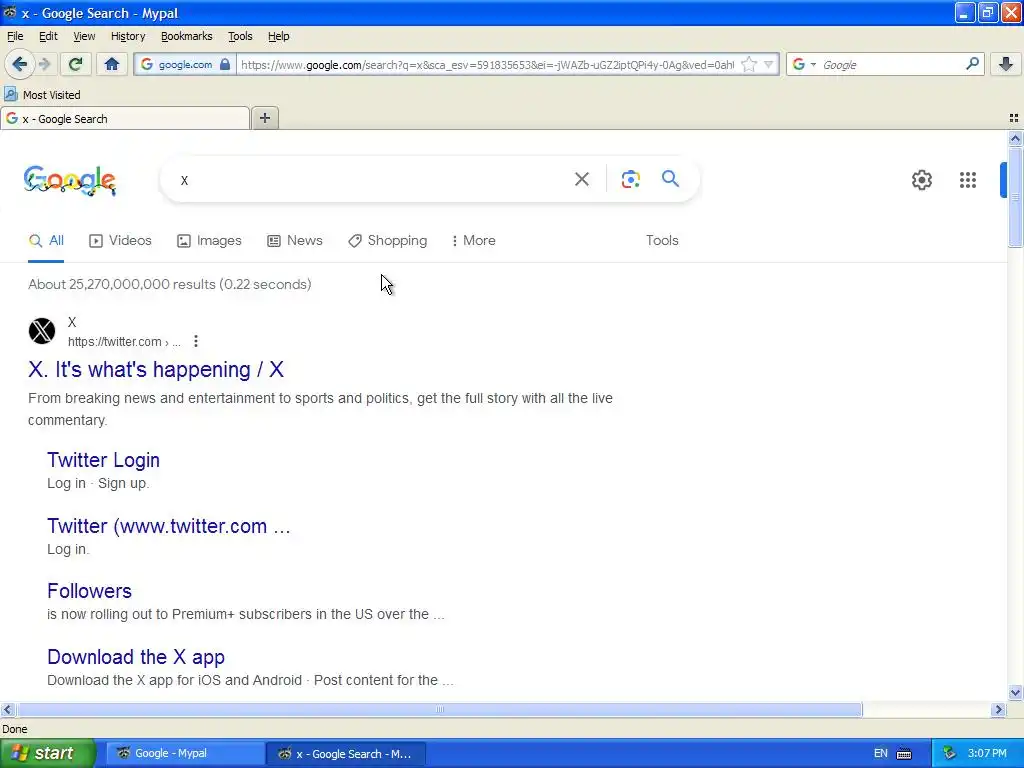Click the EN language indicator
1024x768 pixels.
coord(880,753)
